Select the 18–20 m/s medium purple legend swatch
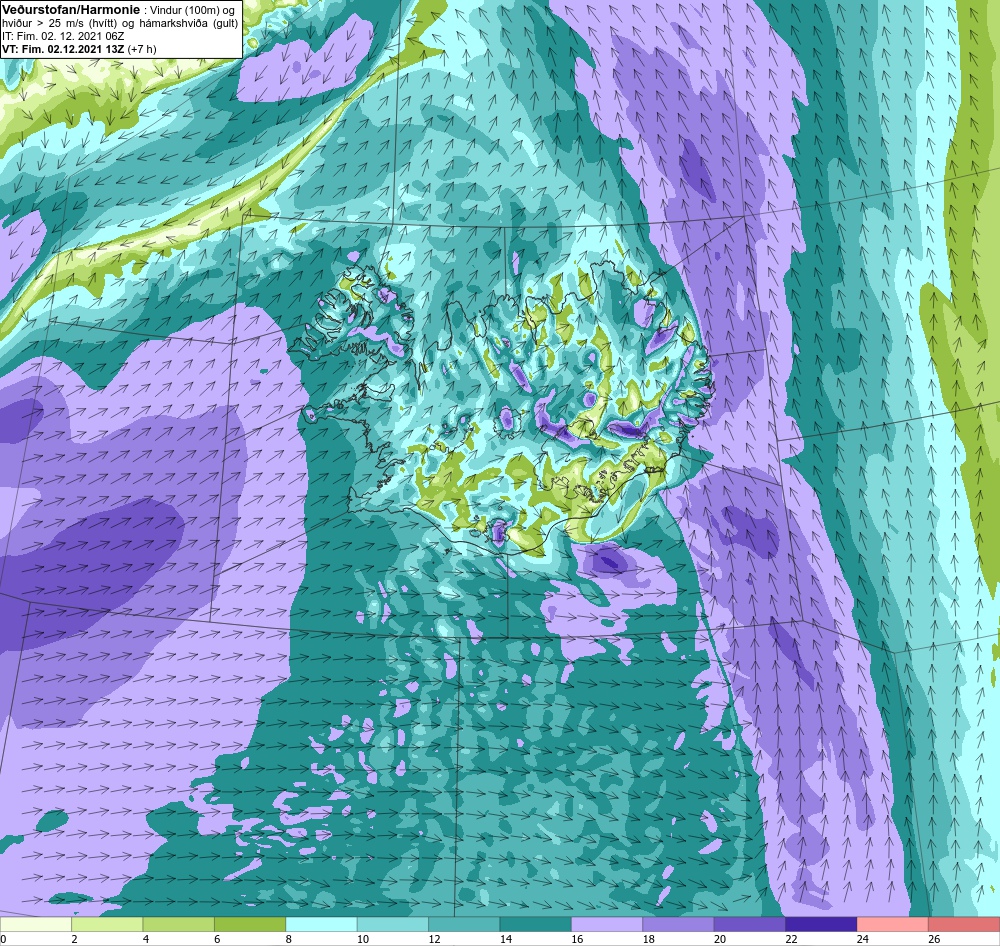Viewport: 1000px width, 946px height. coord(679,924)
